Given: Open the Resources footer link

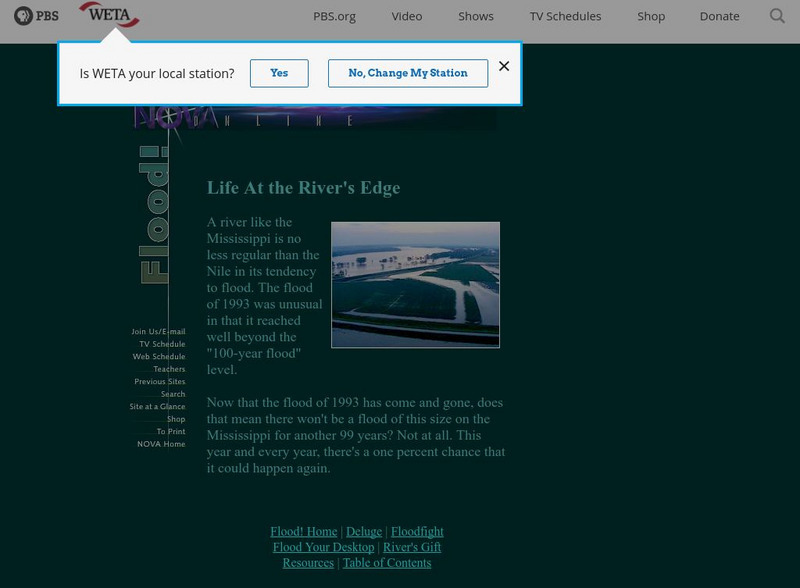Looking at the screenshot, I should [x=308, y=563].
